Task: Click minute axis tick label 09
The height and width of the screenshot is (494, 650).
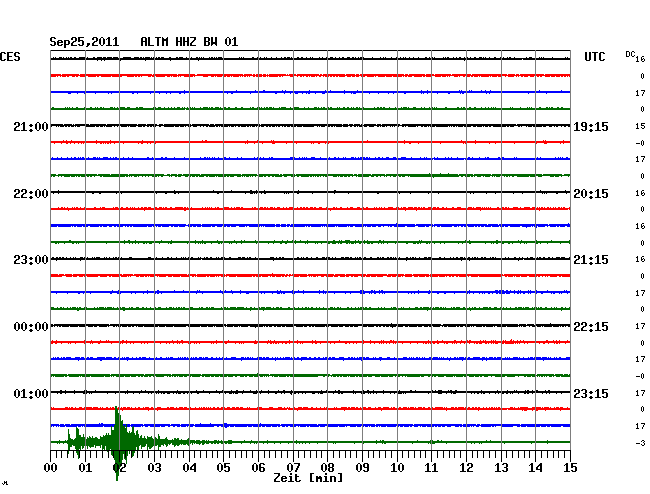Action: [x=362, y=468]
